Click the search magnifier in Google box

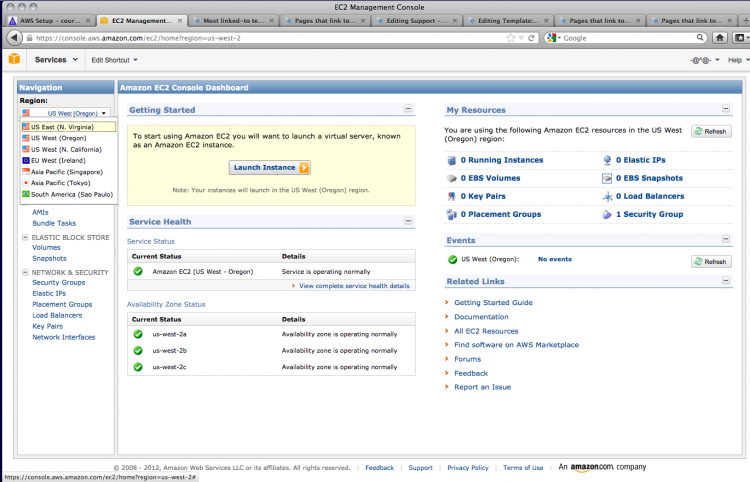point(700,37)
